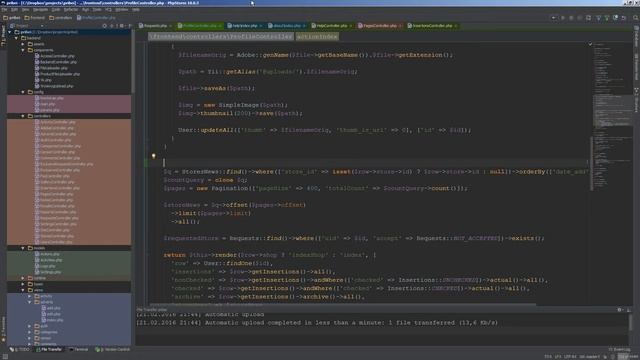Viewport: 640px width, 360px height.
Task: Open the File Transfer tool window tab
Action: click(x=49, y=349)
